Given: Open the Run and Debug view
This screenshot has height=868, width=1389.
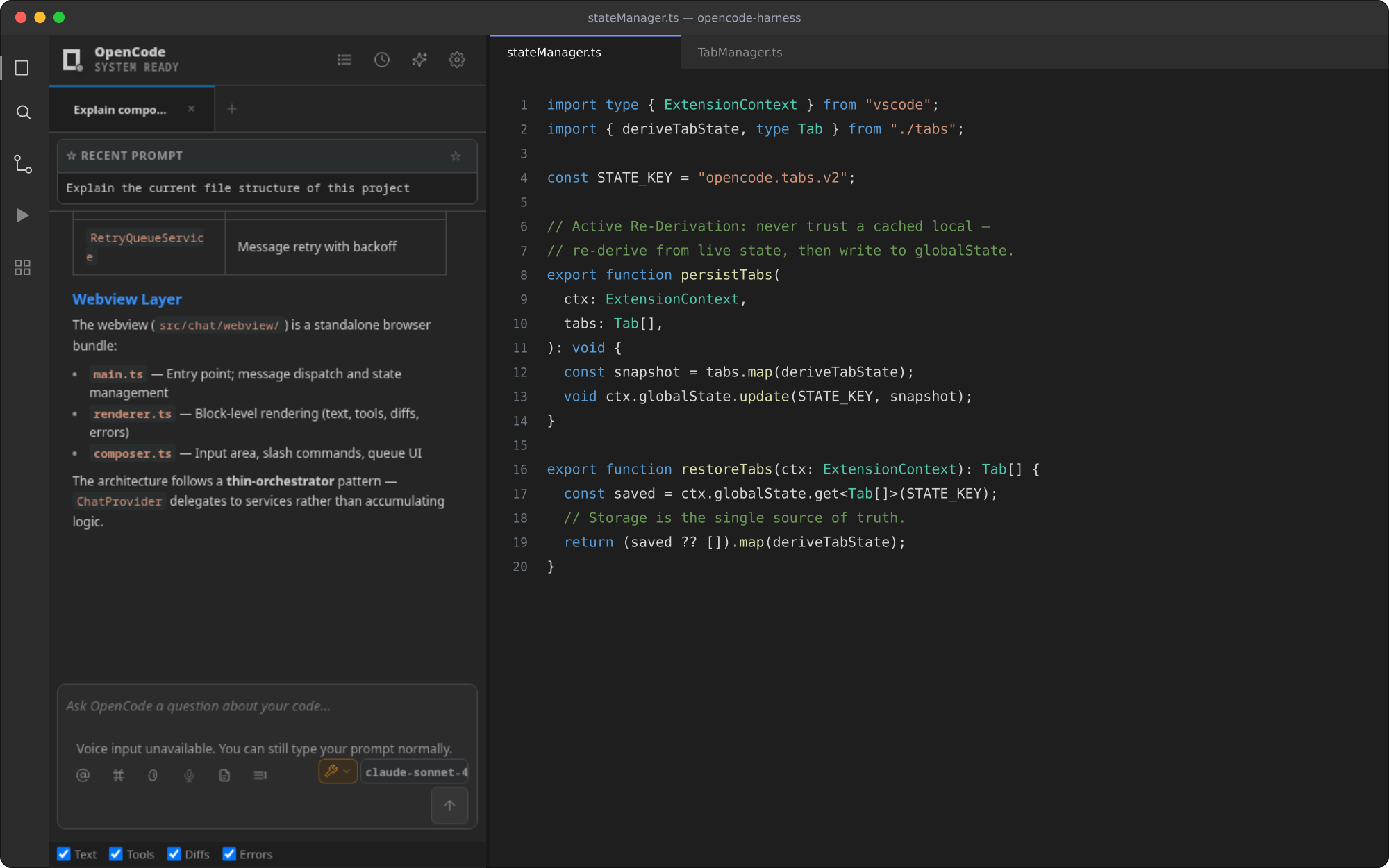Looking at the screenshot, I should 23,215.
